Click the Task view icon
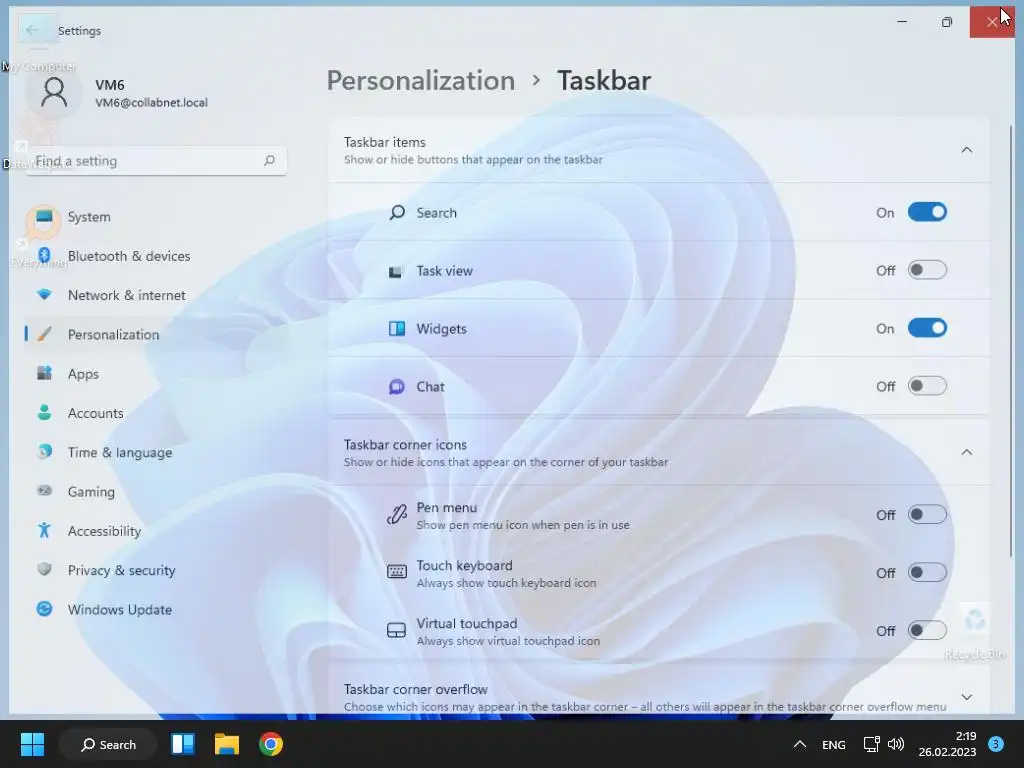Screen dimensions: 1024x768 point(396,271)
